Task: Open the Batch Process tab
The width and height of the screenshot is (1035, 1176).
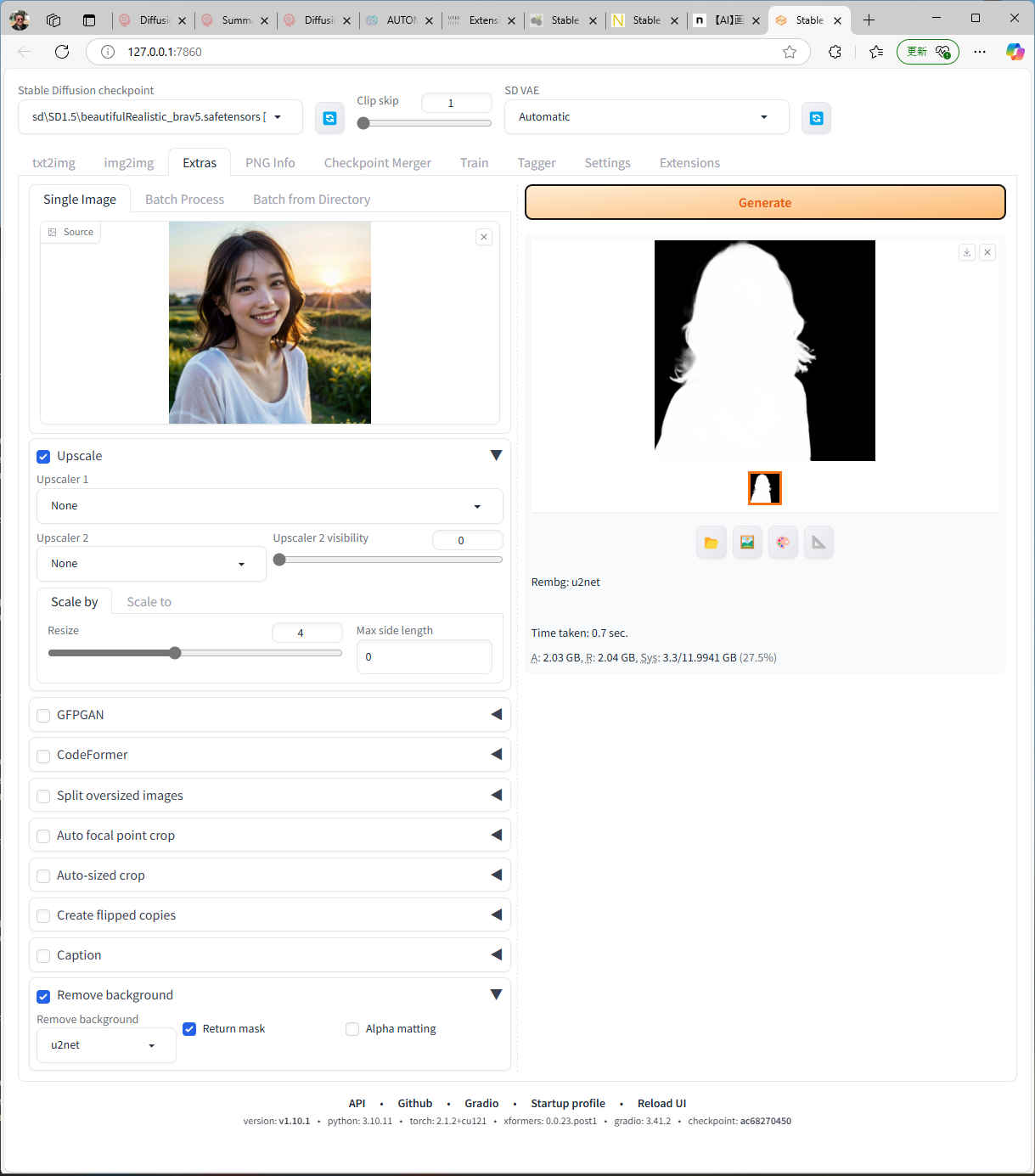Action: [x=184, y=200]
